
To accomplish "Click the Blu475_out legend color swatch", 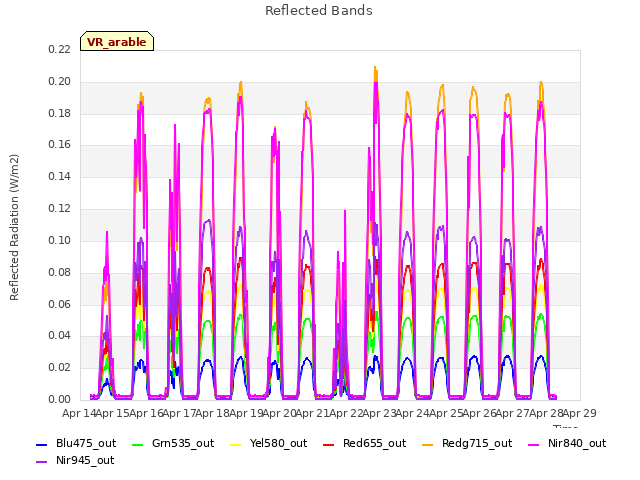I will pyautogui.click(x=42, y=444).
